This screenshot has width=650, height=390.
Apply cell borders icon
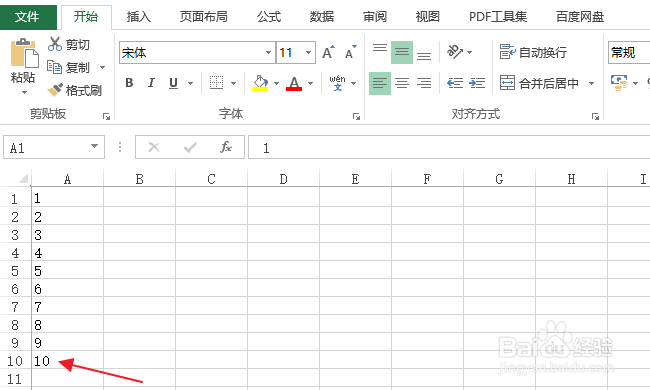[x=216, y=83]
